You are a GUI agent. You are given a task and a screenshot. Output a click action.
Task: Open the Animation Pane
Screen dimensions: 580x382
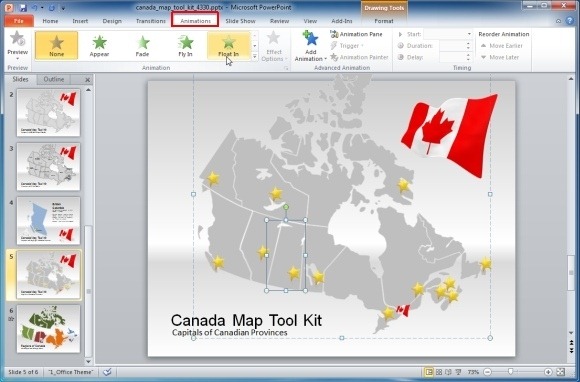tap(356, 34)
